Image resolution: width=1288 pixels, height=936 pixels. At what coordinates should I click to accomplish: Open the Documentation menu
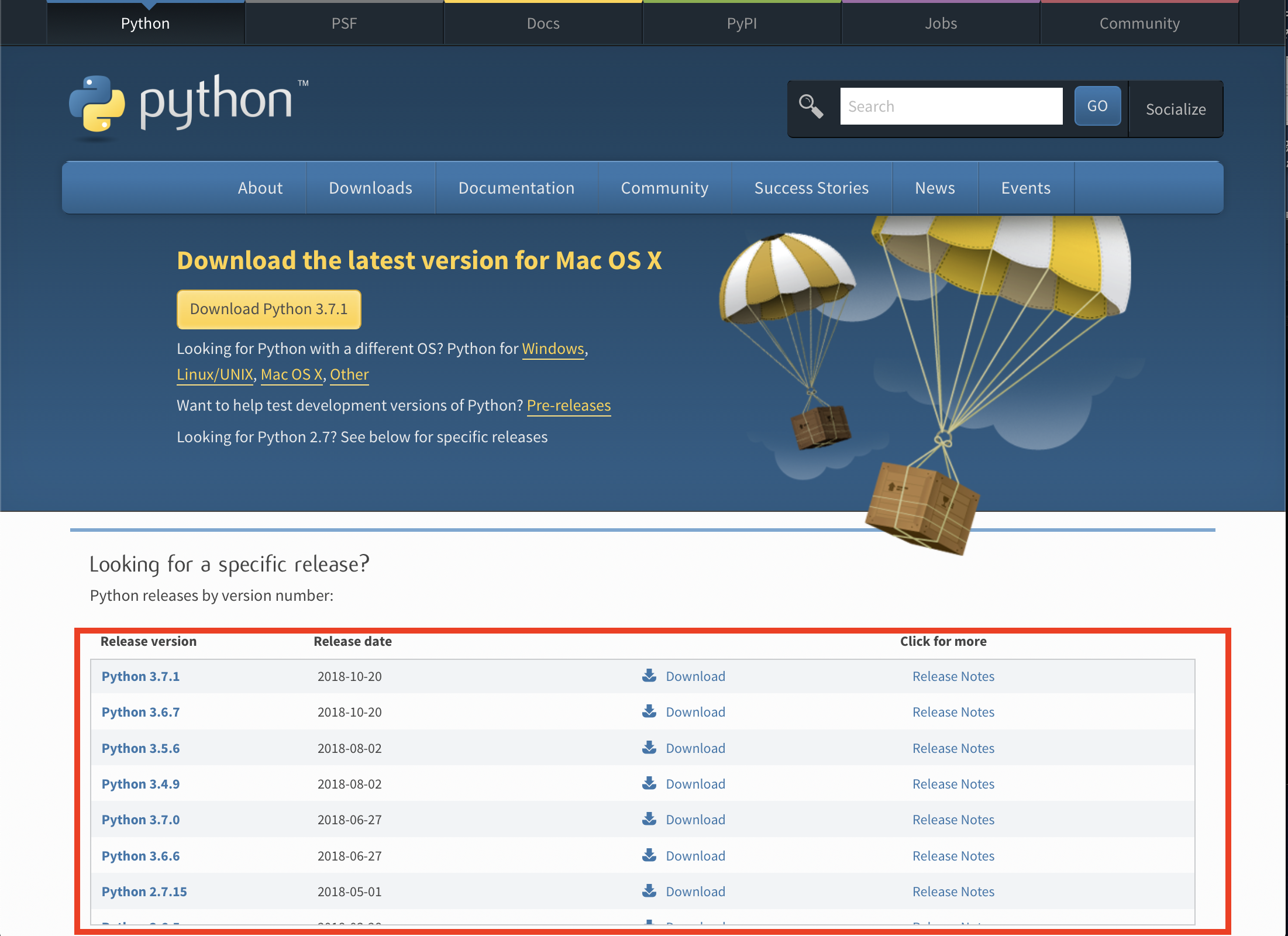516,188
